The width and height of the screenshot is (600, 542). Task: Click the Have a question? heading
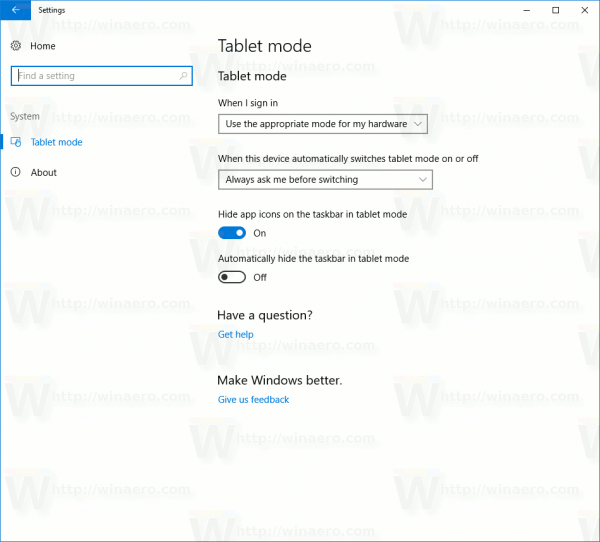265,315
